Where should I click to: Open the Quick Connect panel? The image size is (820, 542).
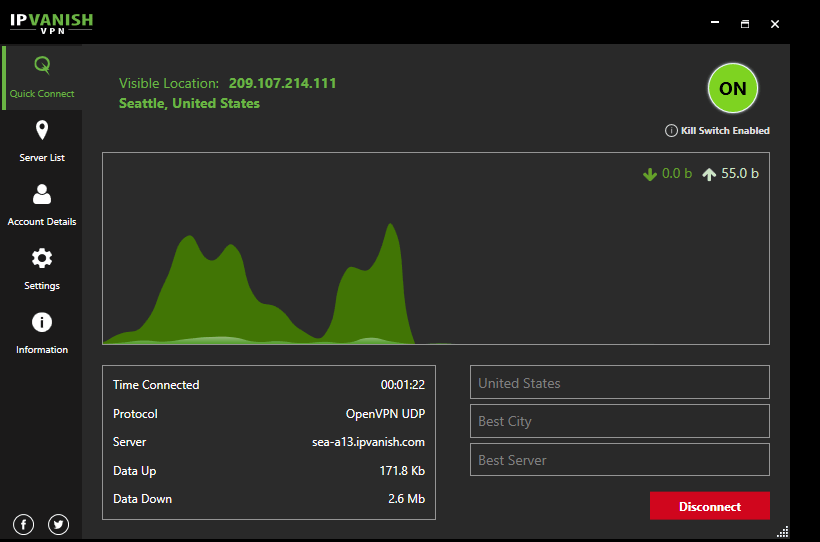42,77
